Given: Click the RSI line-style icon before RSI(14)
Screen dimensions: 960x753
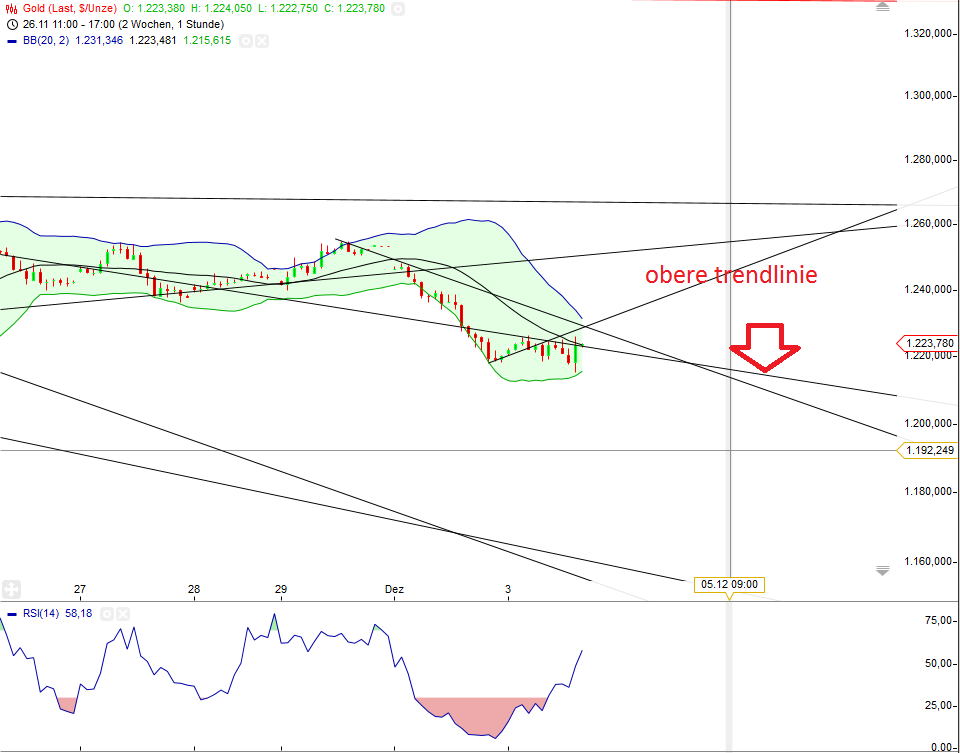Looking at the screenshot, I should 12,613.
